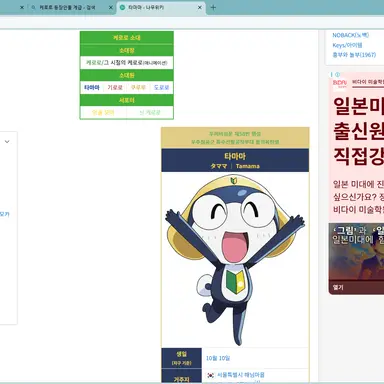
Task: Expand the chevron in the left sidebar panel
Action: [x=7, y=142]
